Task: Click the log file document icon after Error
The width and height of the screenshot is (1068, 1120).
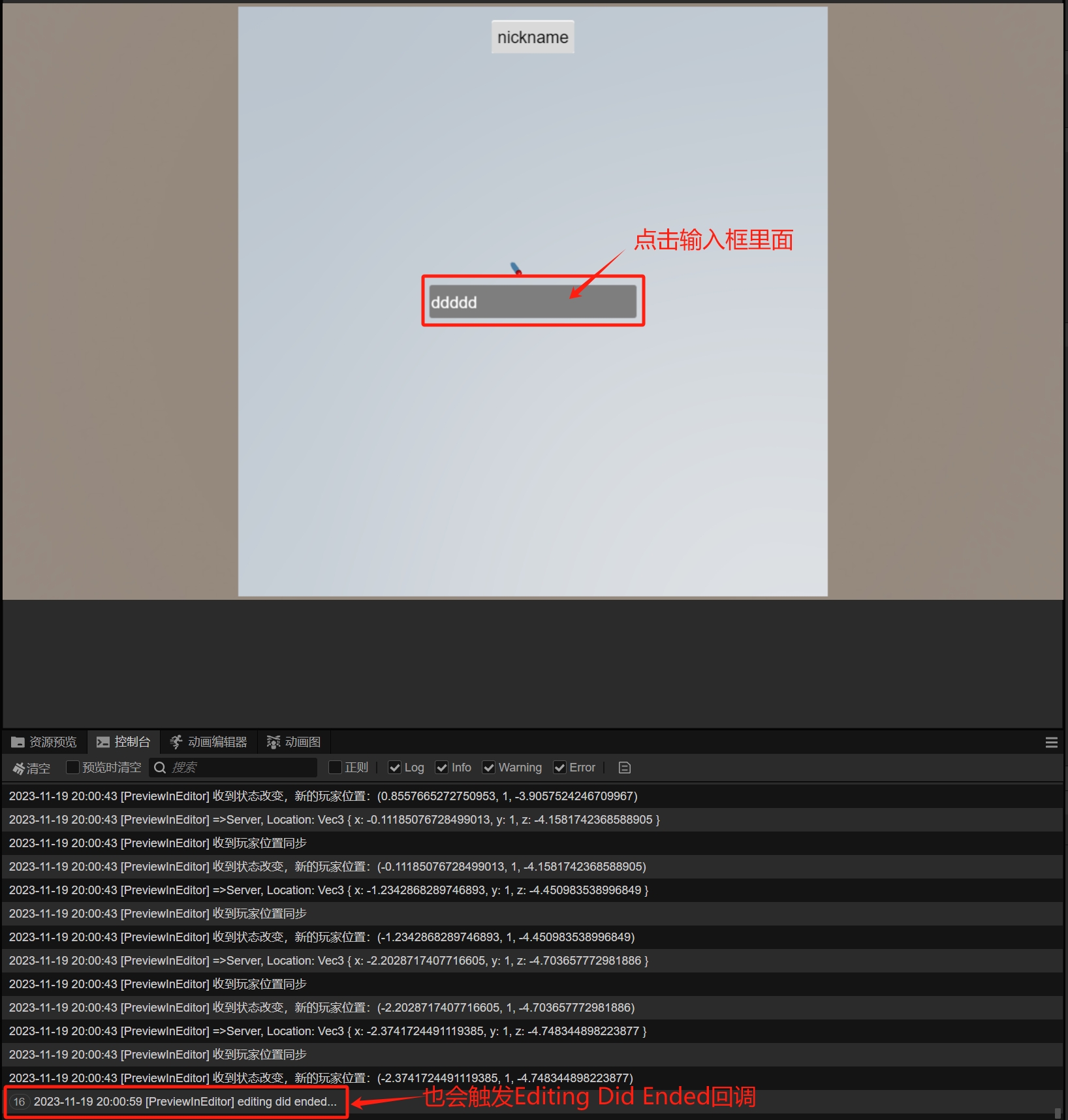Action: point(623,768)
